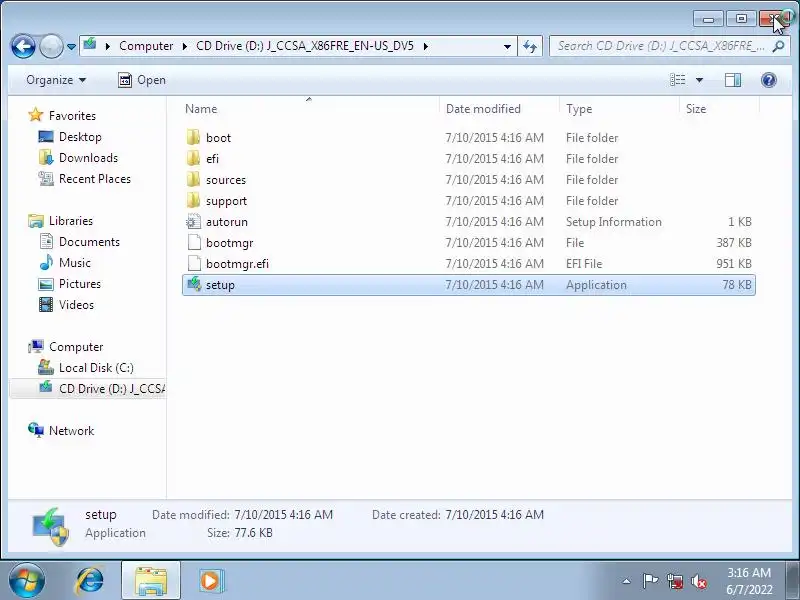Click Windows Explorer taskbar button
The height and width of the screenshot is (600, 800).
[151, 581]
